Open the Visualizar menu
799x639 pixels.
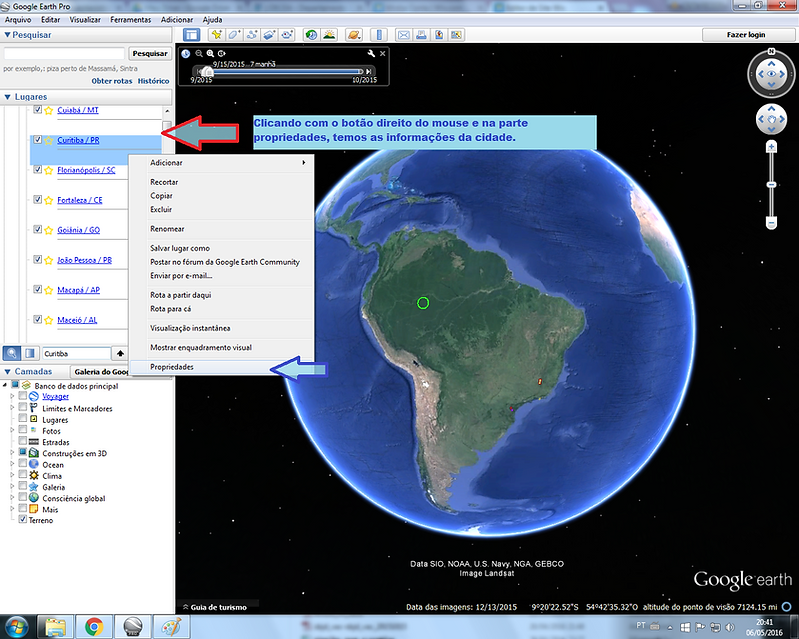pyautogui.click(x=85, y=20)
